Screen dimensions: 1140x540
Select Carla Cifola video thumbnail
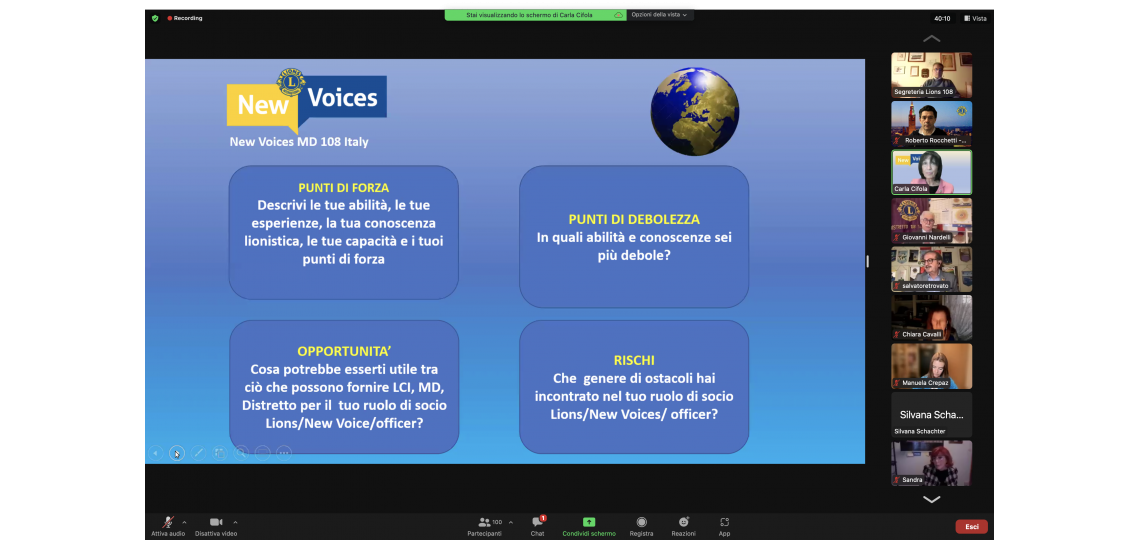pos(931,172)
